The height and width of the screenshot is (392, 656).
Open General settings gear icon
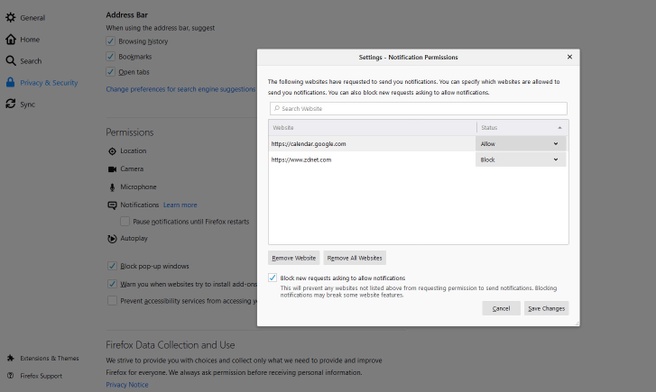(10, 18)
